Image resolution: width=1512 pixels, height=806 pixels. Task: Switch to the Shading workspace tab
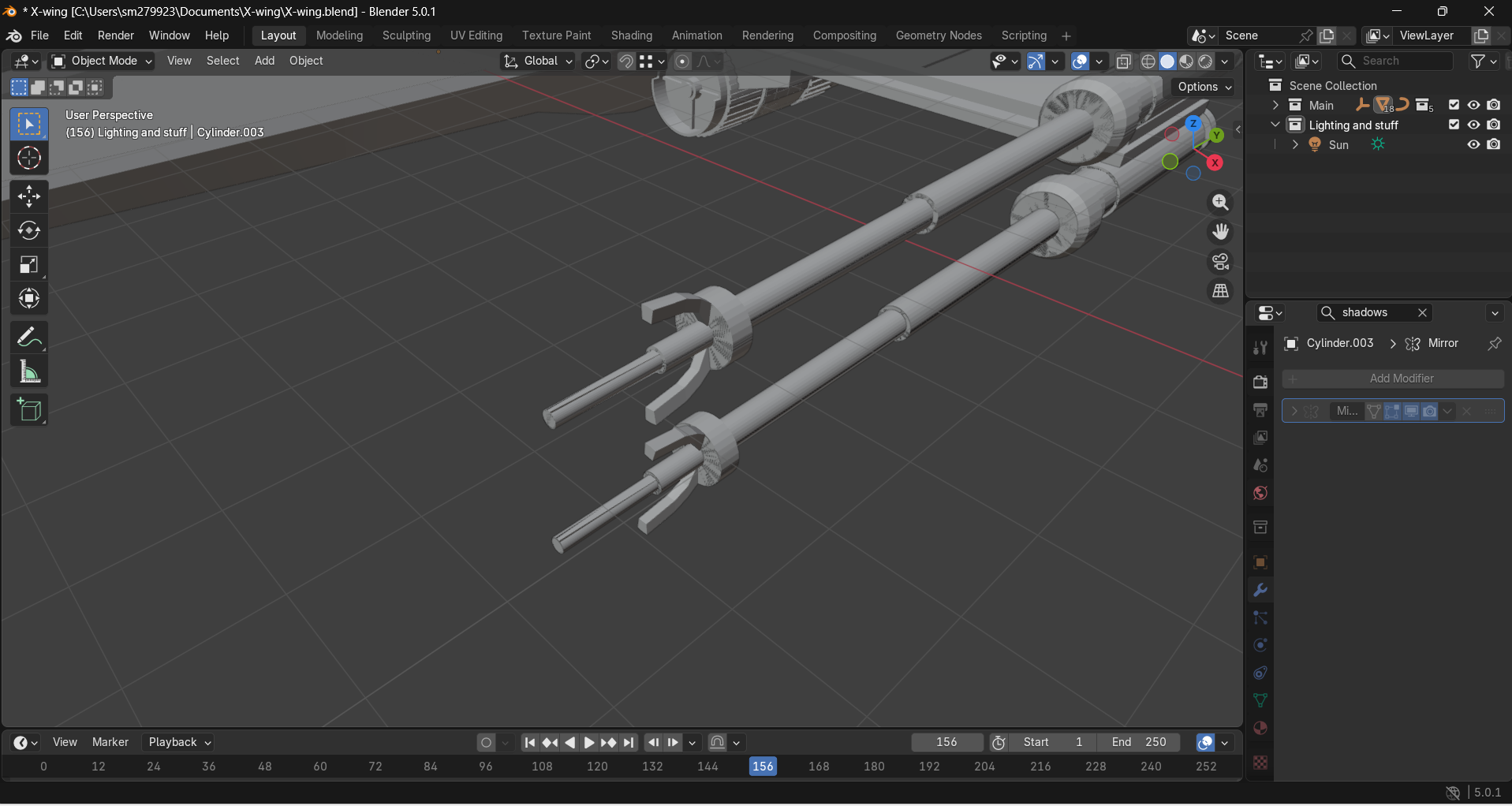click(632, 35)
